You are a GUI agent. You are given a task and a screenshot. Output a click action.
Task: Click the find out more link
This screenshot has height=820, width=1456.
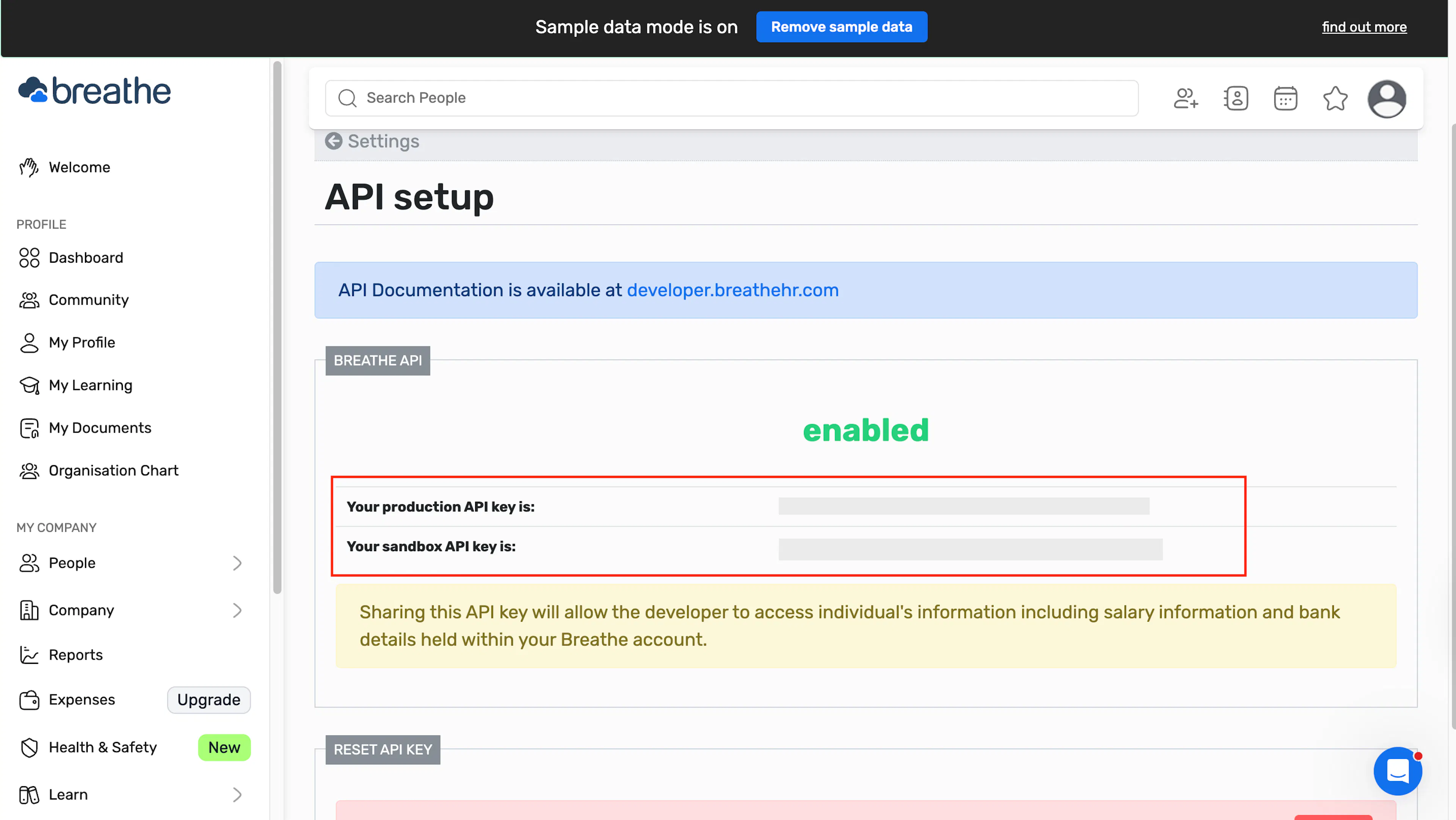[1364, 27]
